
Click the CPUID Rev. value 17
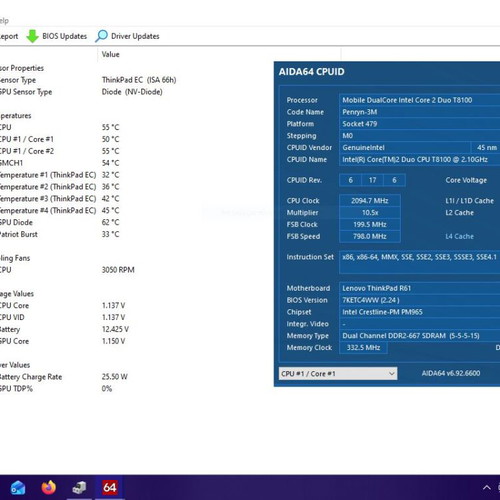click(372, 180)
